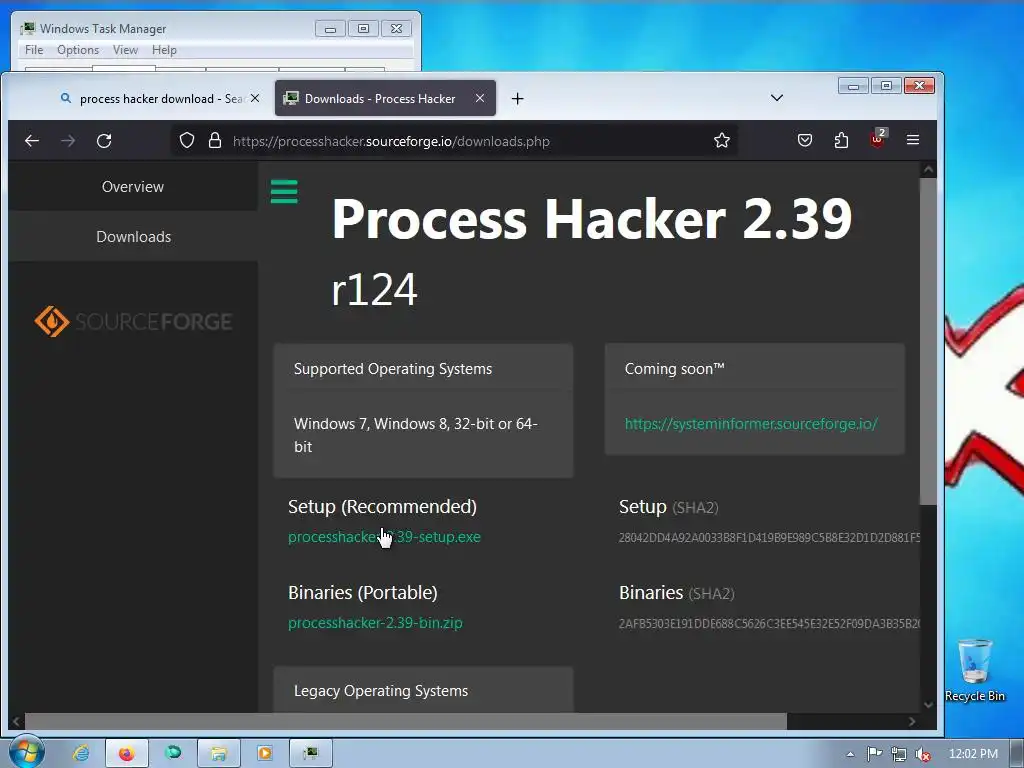The width and height of the screenshot is (1024, 768).
Task: Click the uBlock Origin icon with badge 2
Action: pyautogui.click(x=877, y=138)
